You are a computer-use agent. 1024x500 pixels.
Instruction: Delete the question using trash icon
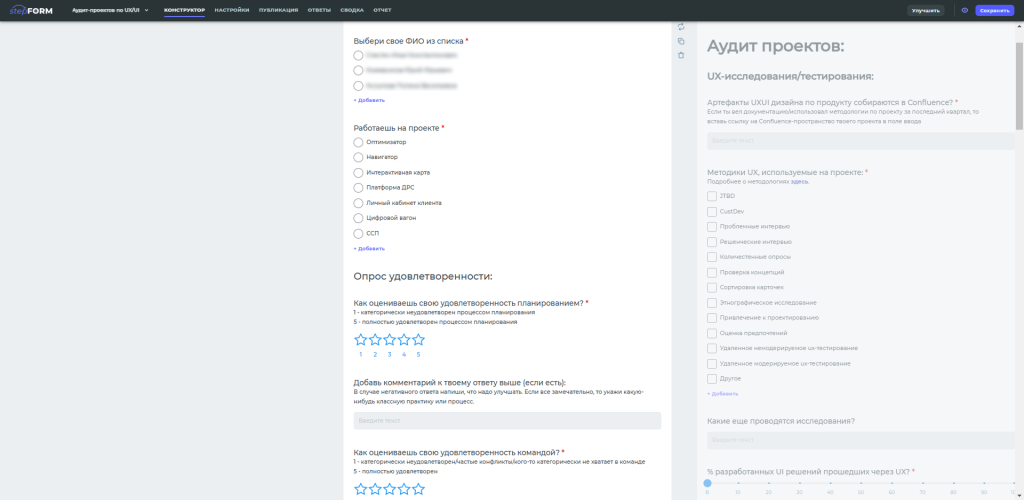point(681,55)
